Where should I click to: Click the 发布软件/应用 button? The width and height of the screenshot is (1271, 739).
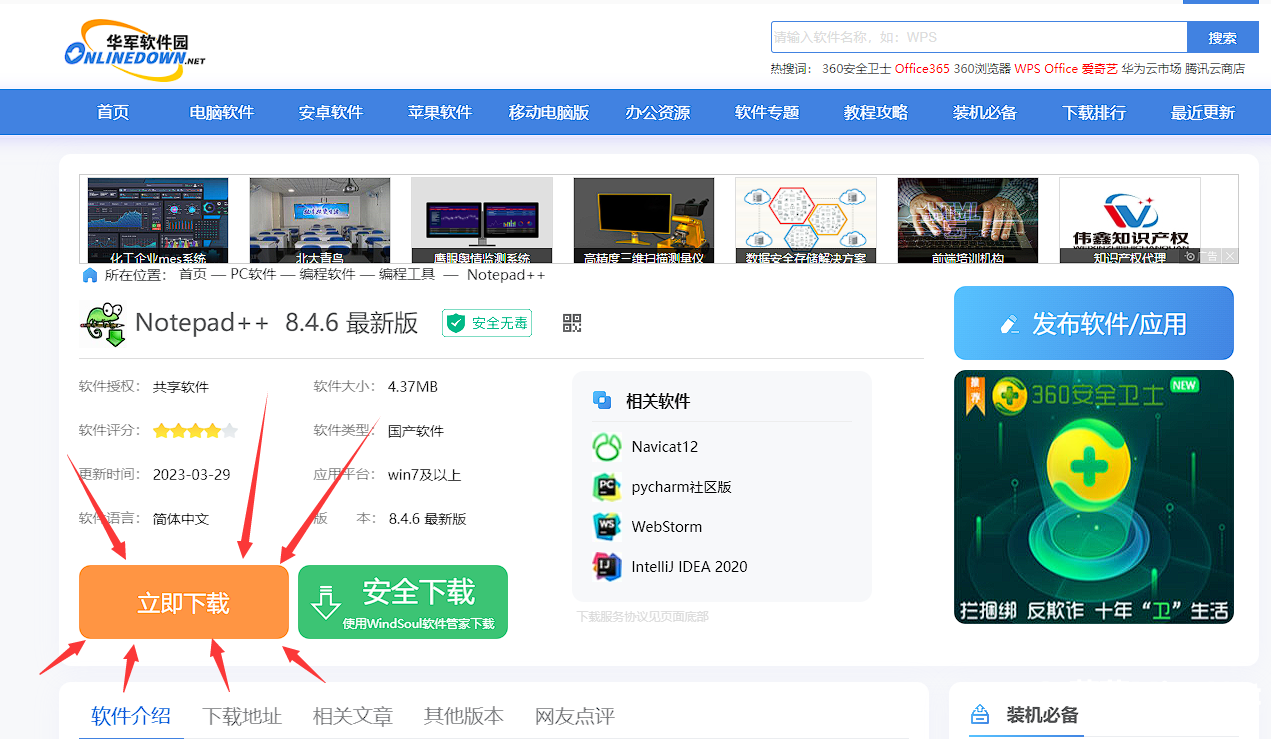1093,323
